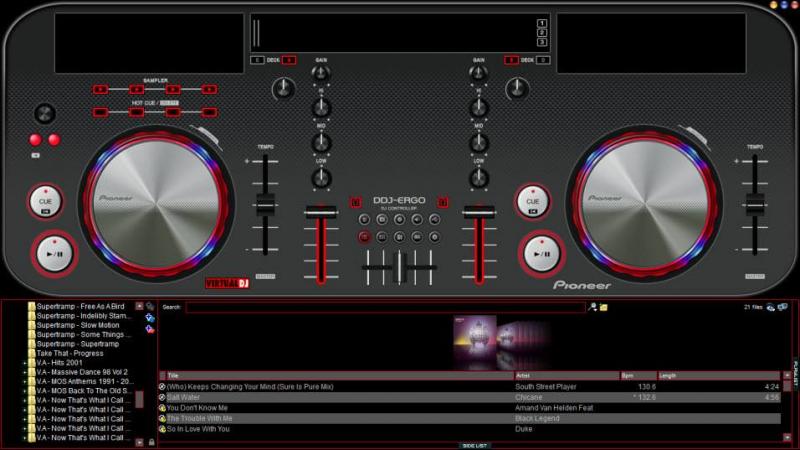
Task: Click the right channel MID EQ knob
Action: pyautogui.click(x=479, y=143)
